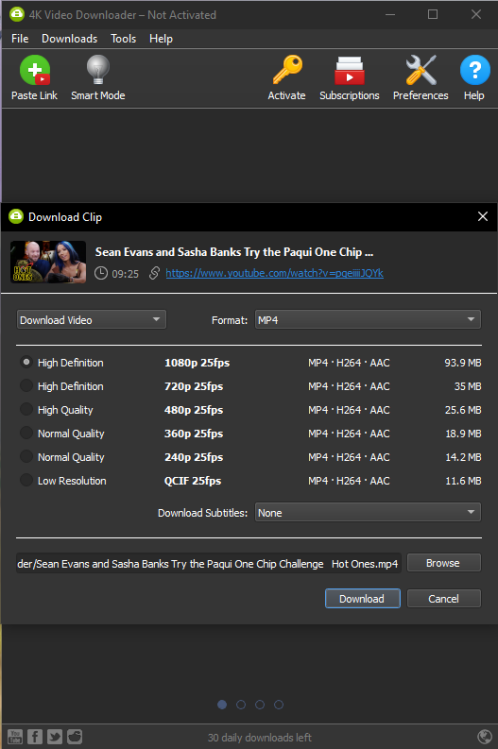
Task: Click the output file path field
Action: [208, 563]
